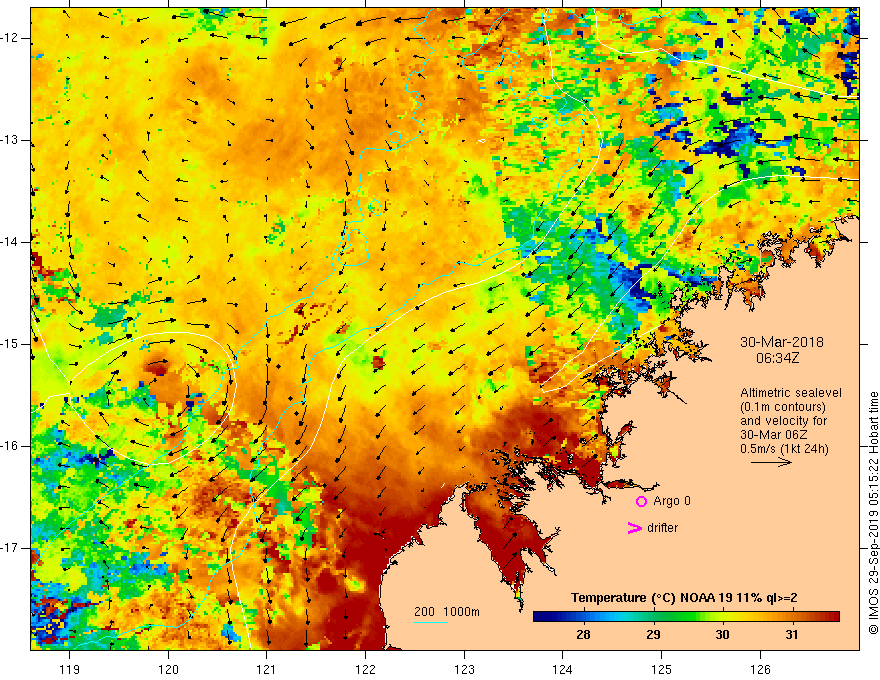Click the latitude label -16
The width and height of the screenshot is (880, 680).
click(x=10, y=446)
